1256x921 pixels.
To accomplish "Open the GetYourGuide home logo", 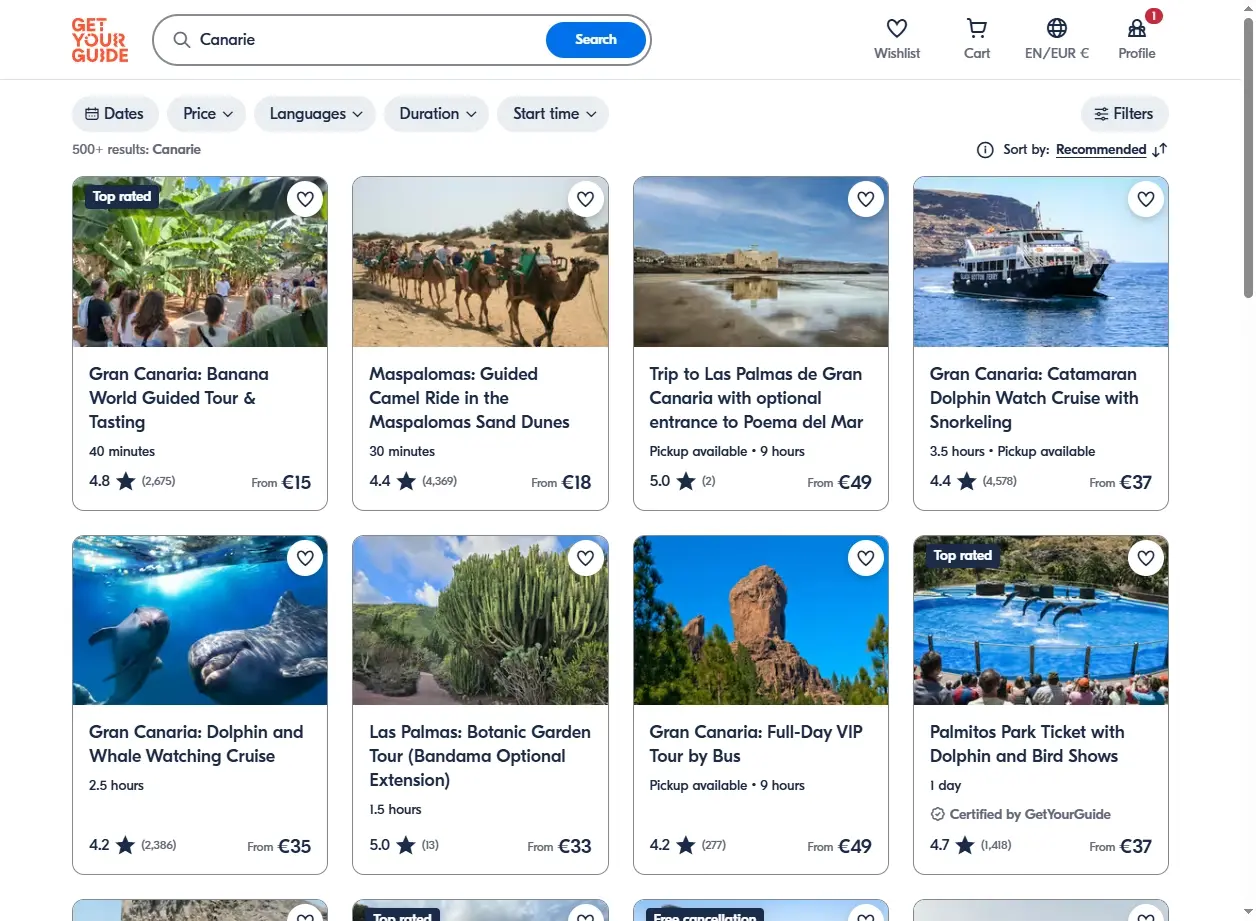I will coord(100,40).
